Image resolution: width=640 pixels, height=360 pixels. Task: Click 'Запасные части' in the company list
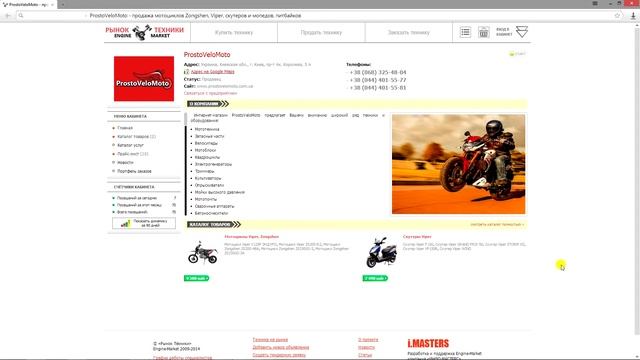pyautogui.click(x=209, y=136)
